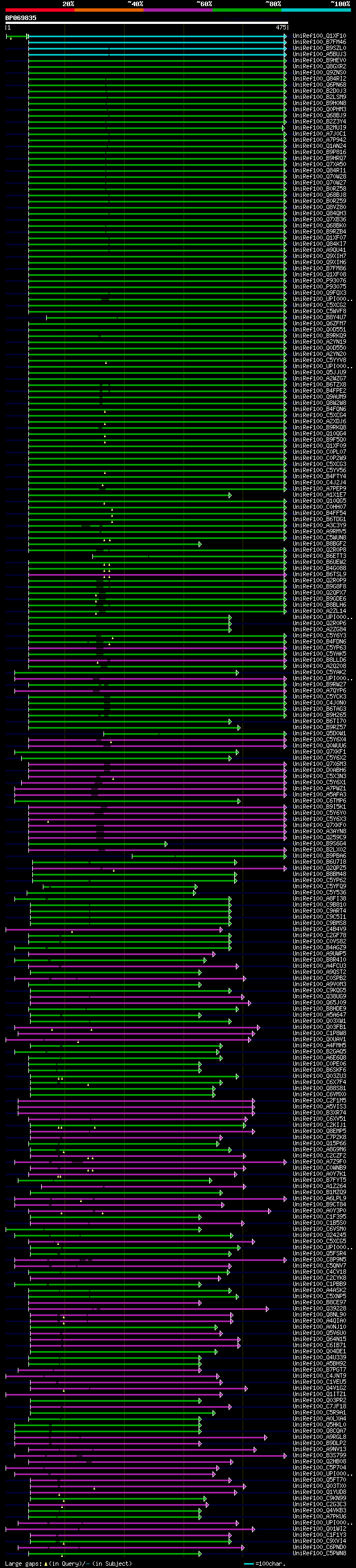The image size is (356, 1568).
Task: Select the UniRef100_A2ZL14 label
Action: coord(319,611)
